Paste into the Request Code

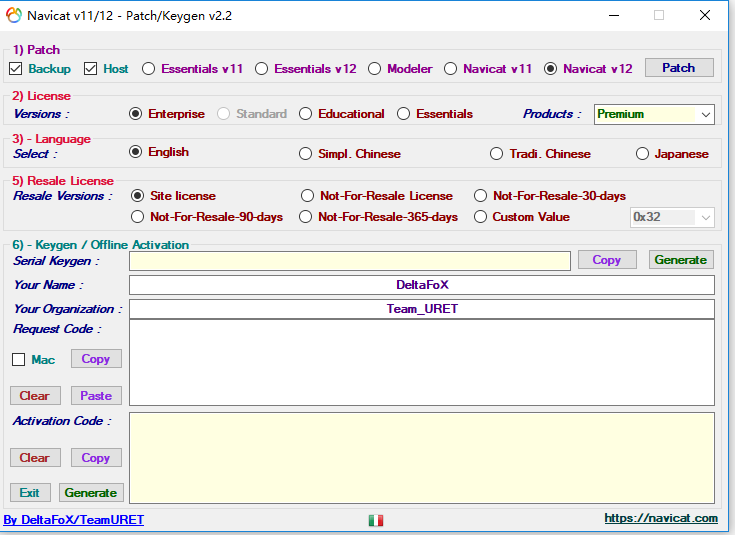(96, 396)
